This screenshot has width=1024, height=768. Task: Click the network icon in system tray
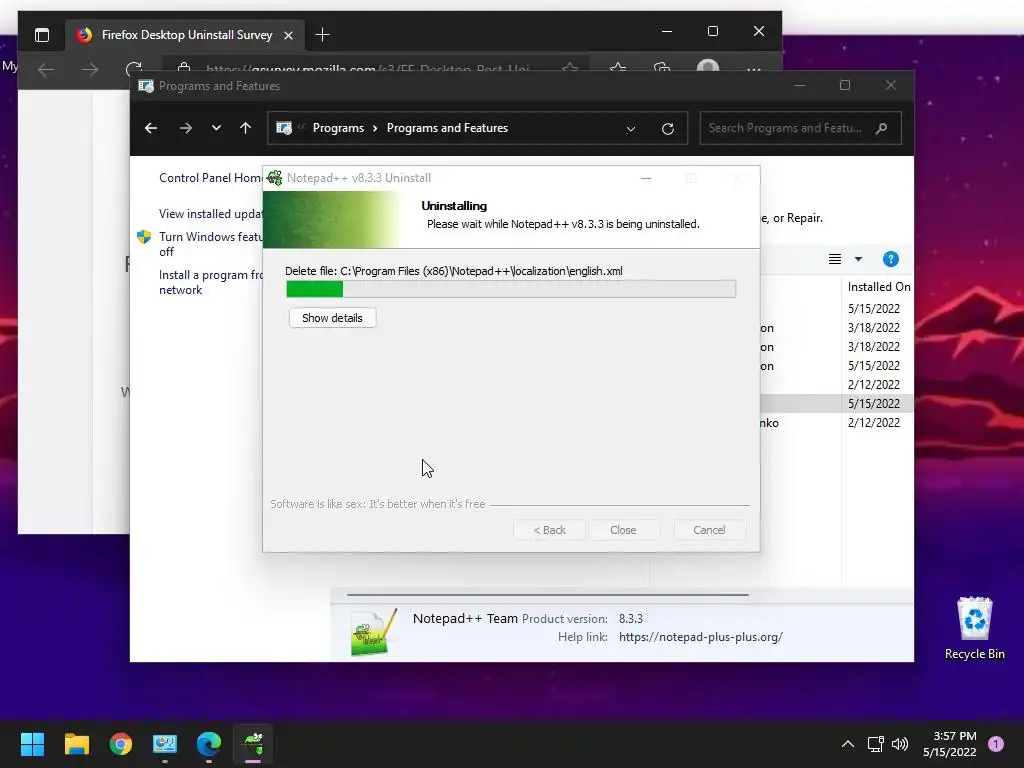click(875, 744)
